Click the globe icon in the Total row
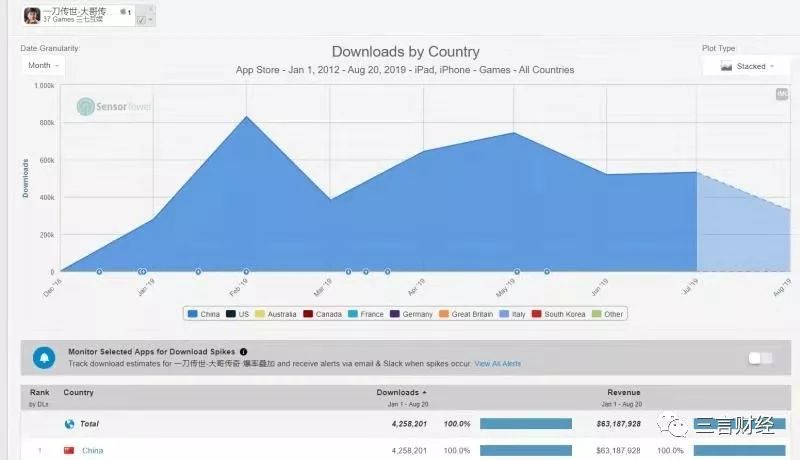This screenshot has width=800, height=460. click(x=69, y=424)
